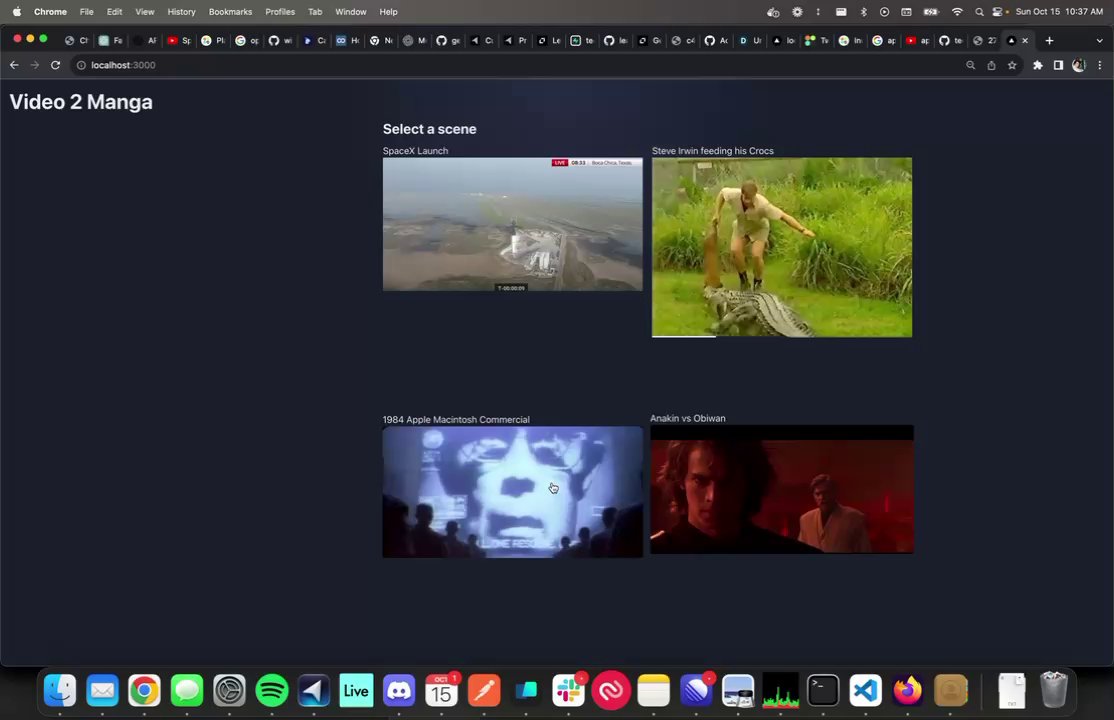Screen dimensions: 1114x720
Task: Open the Bookmarks menu
Action: click(x=230, y=11)
